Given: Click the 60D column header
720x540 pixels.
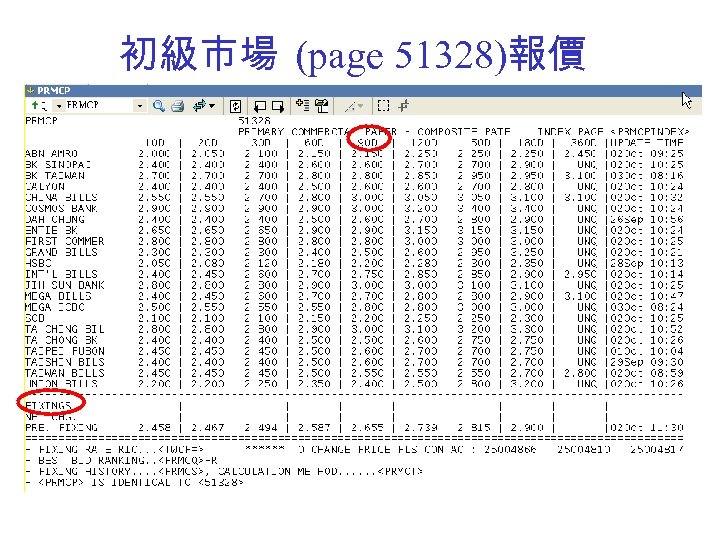Looking at the screenshot, I should coord(314,142).
